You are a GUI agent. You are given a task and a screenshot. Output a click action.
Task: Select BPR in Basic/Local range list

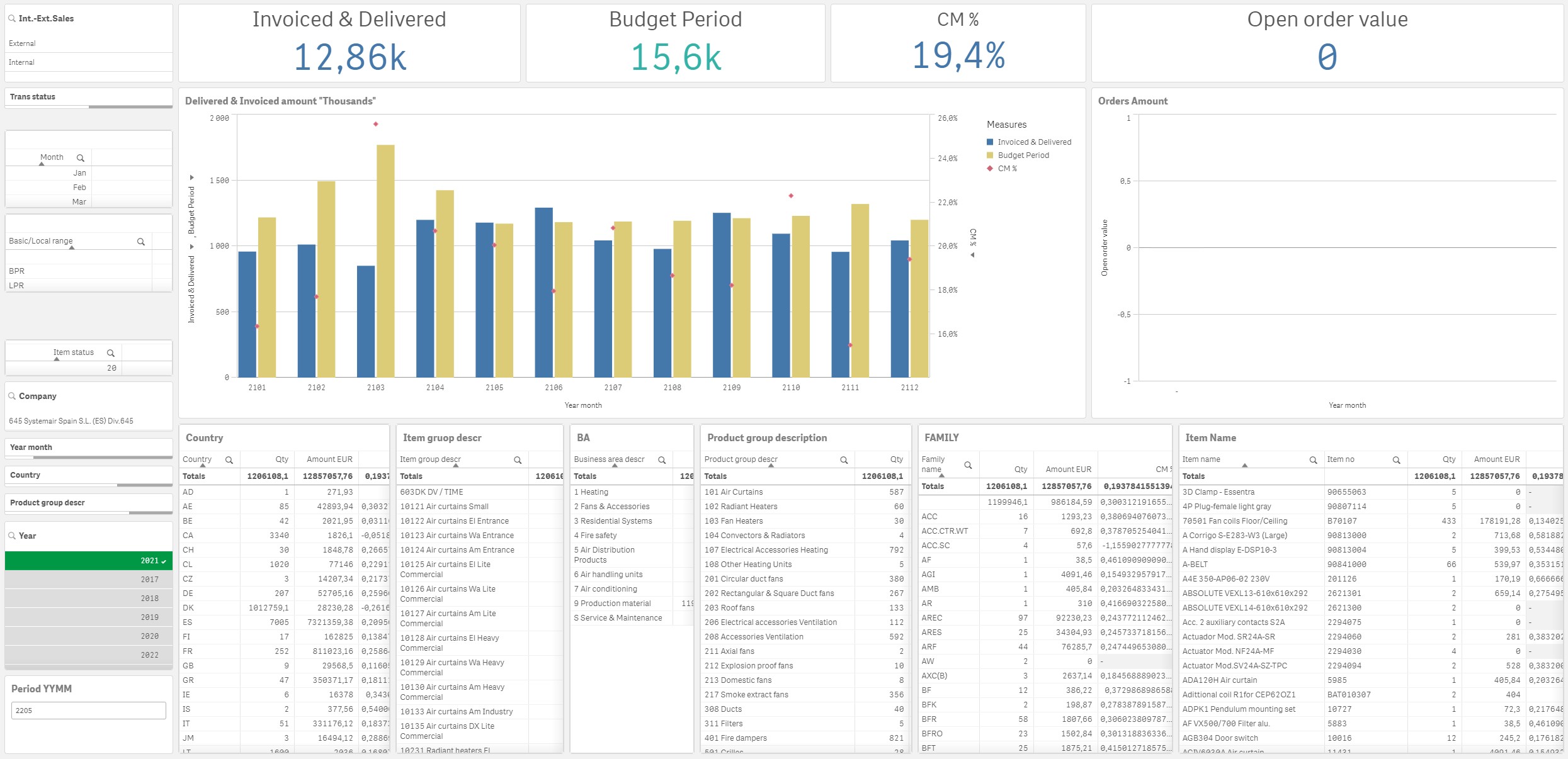click(x=17, y=271)
